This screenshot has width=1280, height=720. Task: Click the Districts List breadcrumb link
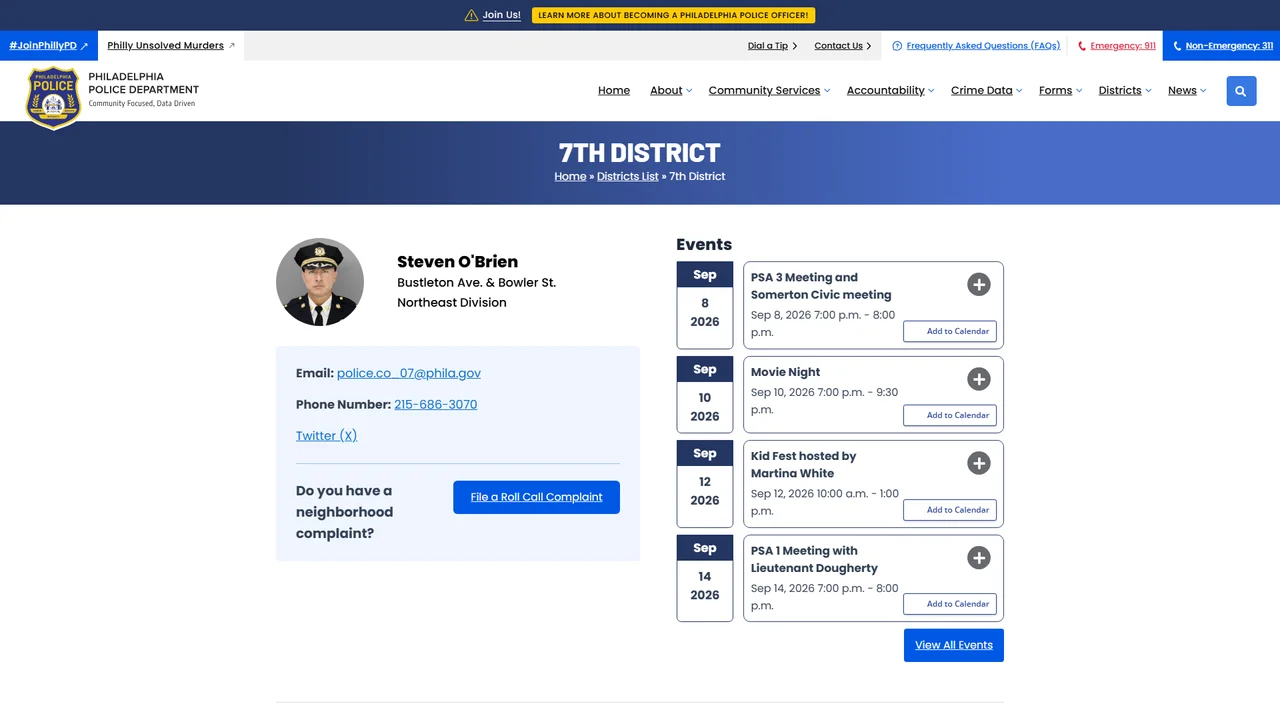pos(628,176)
